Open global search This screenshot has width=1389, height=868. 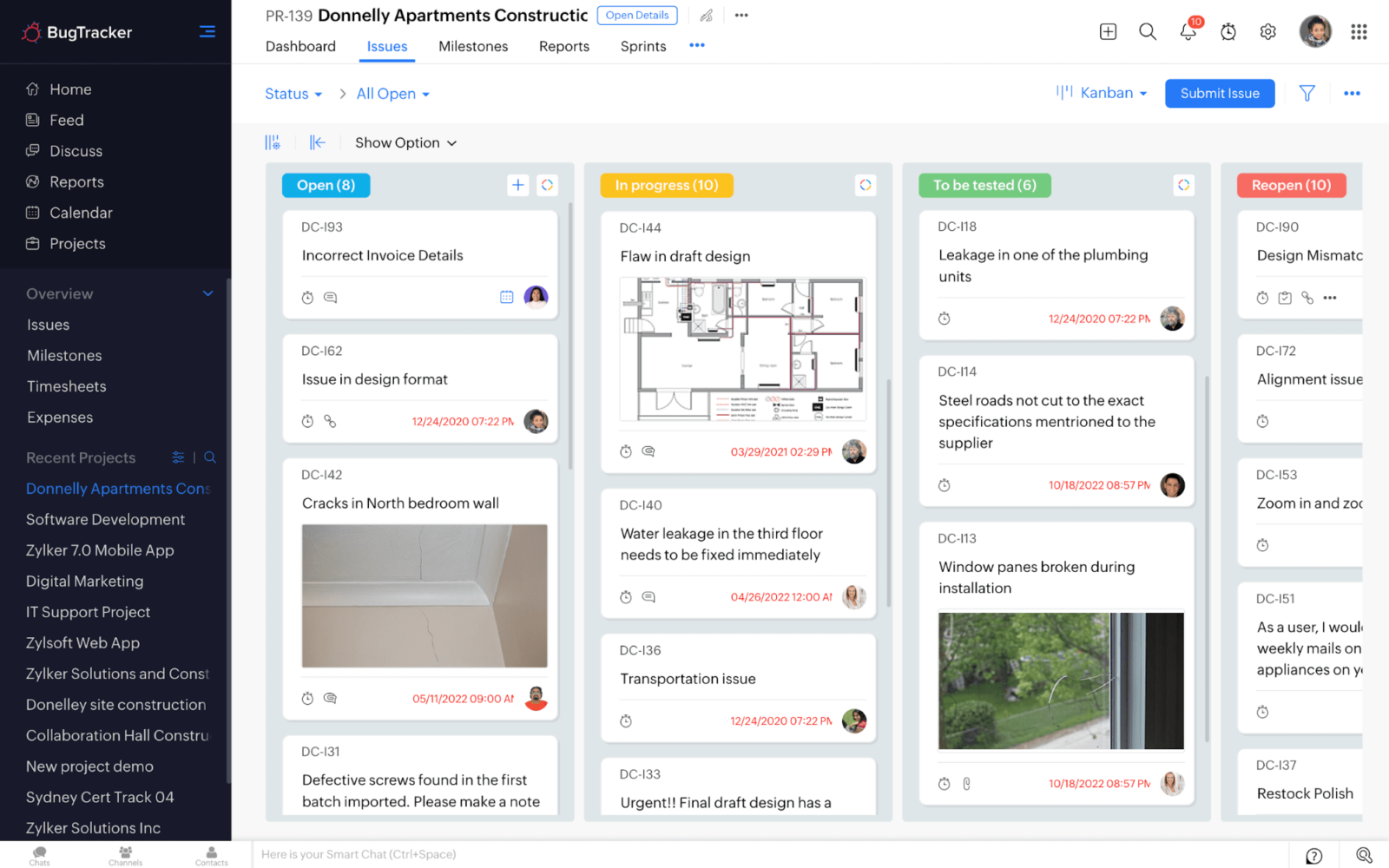tap(1147, 31)
